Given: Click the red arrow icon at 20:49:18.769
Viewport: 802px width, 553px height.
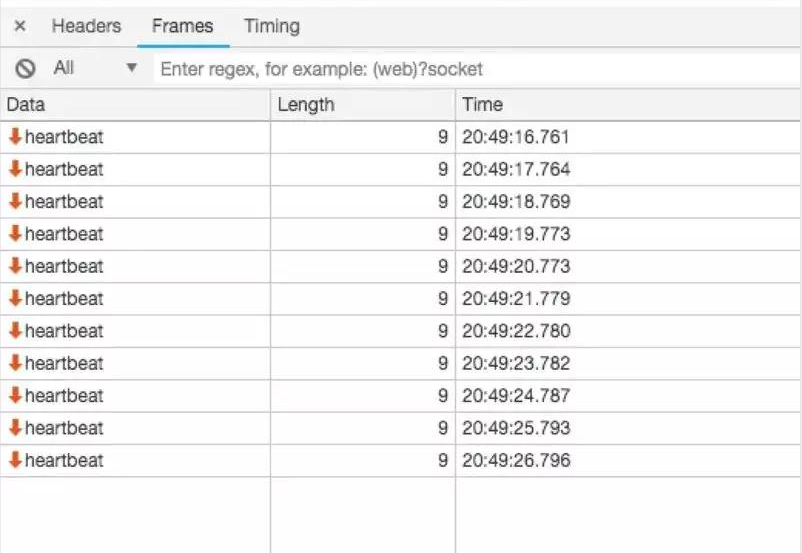Looking at the screenshot, I should click(15, 201).
